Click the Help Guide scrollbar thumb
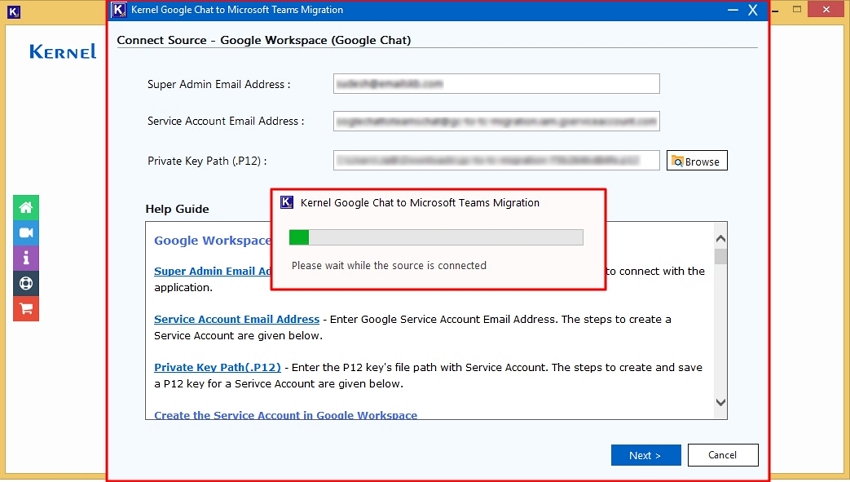 pyautogui.click(x=720, y=256)
